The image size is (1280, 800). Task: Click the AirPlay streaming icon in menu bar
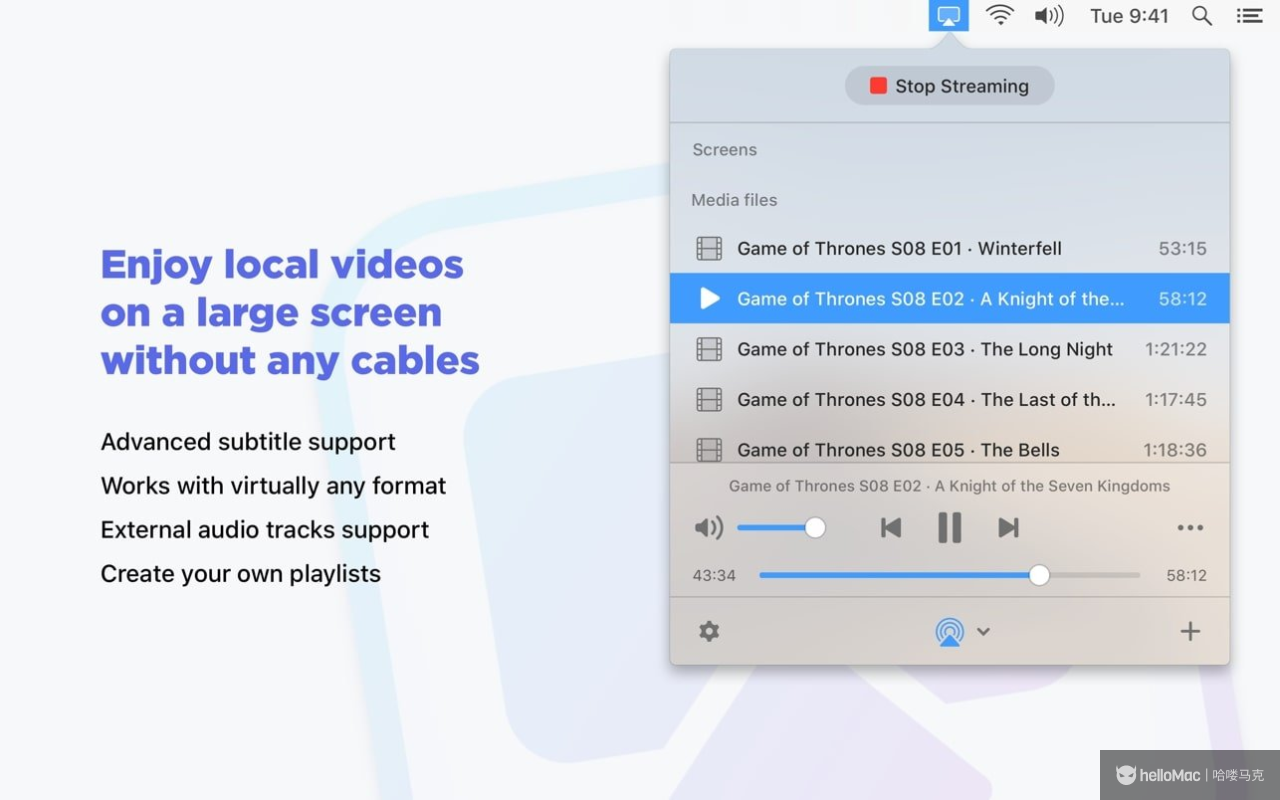pos(949,16)
